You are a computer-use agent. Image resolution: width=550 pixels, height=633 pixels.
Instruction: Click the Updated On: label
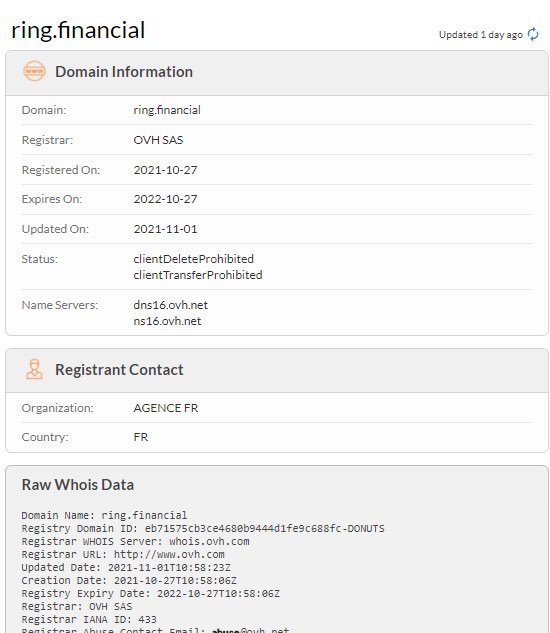[55, 229]
